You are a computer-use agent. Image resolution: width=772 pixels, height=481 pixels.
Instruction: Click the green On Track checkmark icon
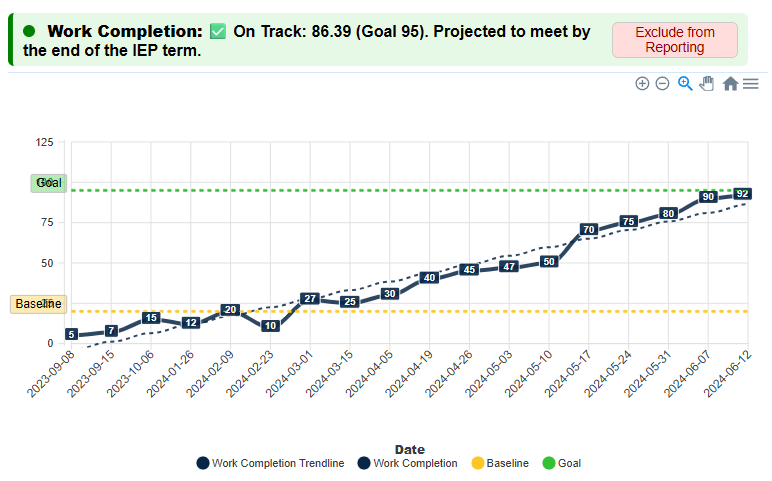218,32
